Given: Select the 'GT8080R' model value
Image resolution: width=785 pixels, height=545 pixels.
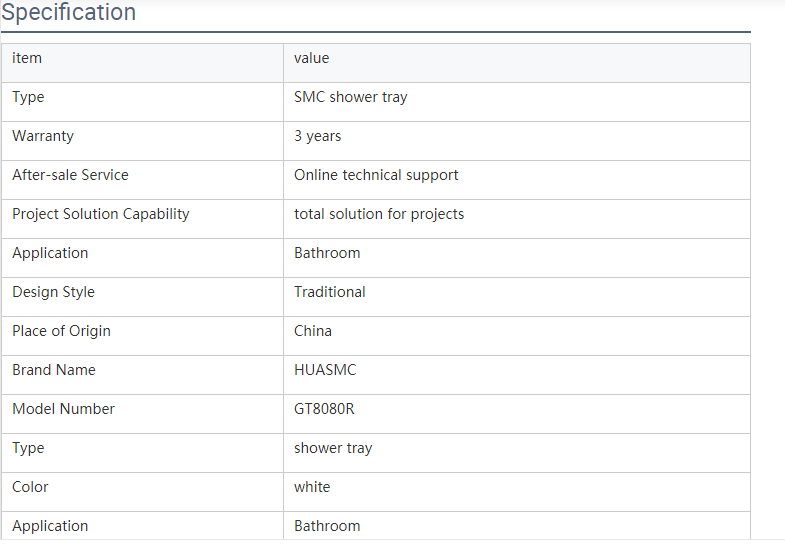Looking at the screenshot, I should point(324,409).
